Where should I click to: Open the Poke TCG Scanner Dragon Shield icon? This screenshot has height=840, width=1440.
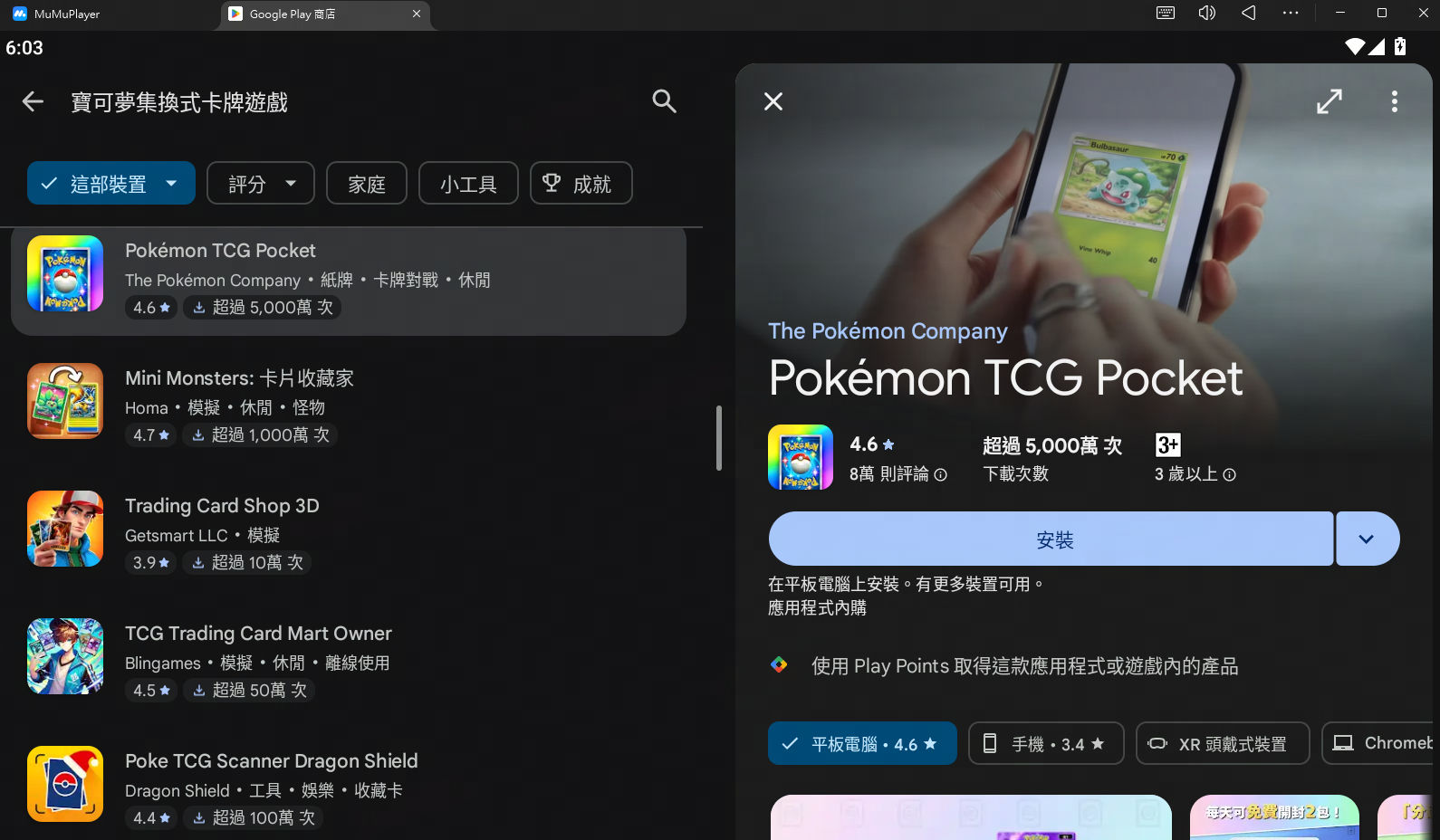tap(65, 784)
